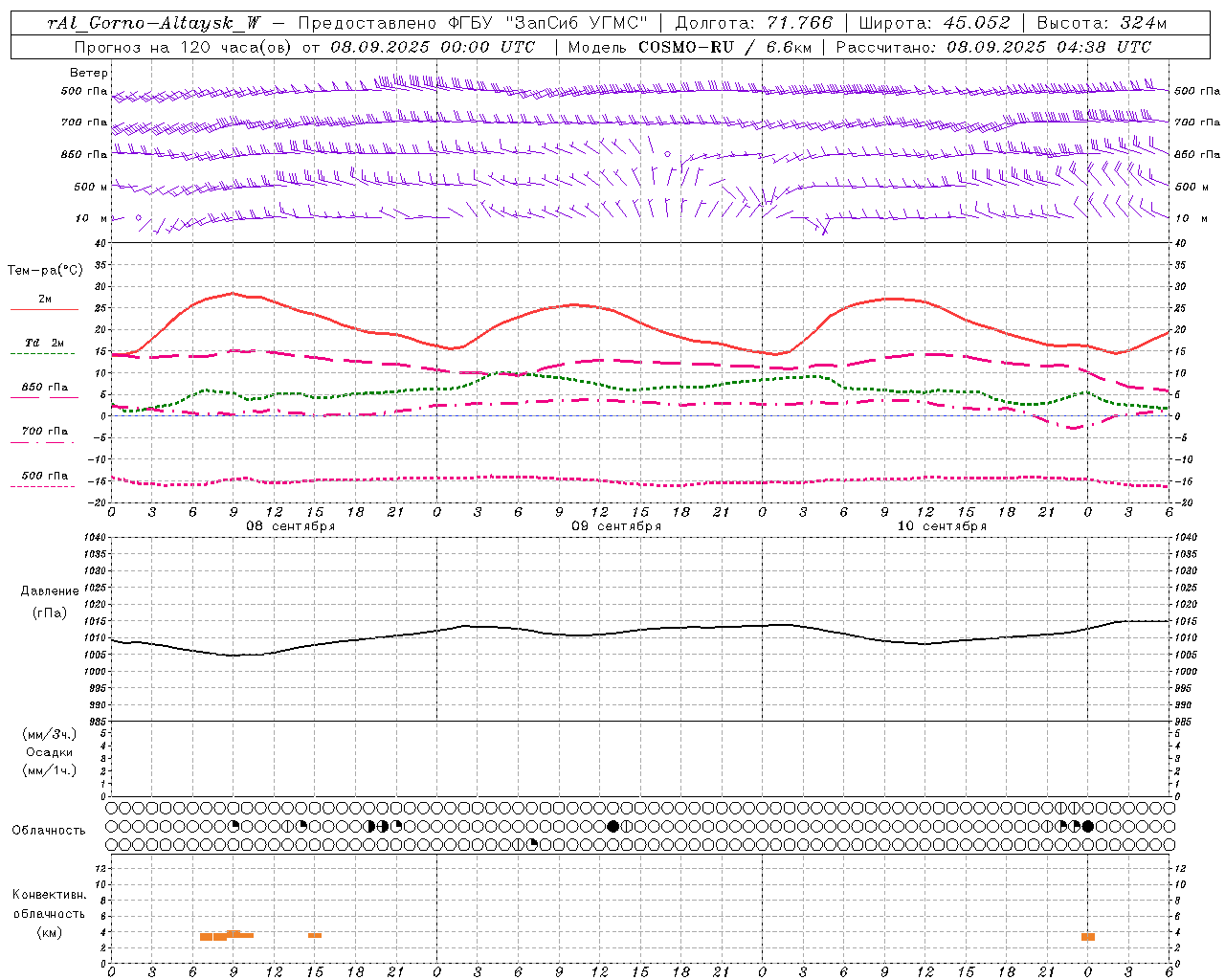Click the filled black cloud circle on 09 сентября
This screenshot has height=980, width=1225.
[x=613, y=826]
